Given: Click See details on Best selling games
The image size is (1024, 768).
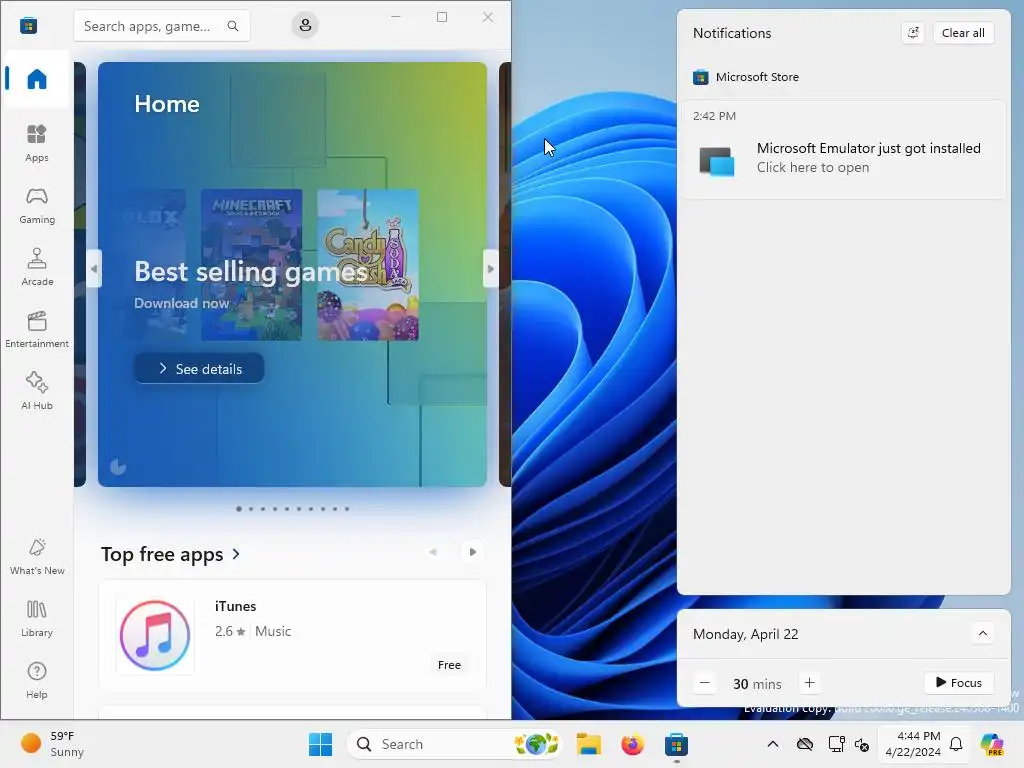Looking at the screenshot, I should pyautogui.click(x=199, y=369).
